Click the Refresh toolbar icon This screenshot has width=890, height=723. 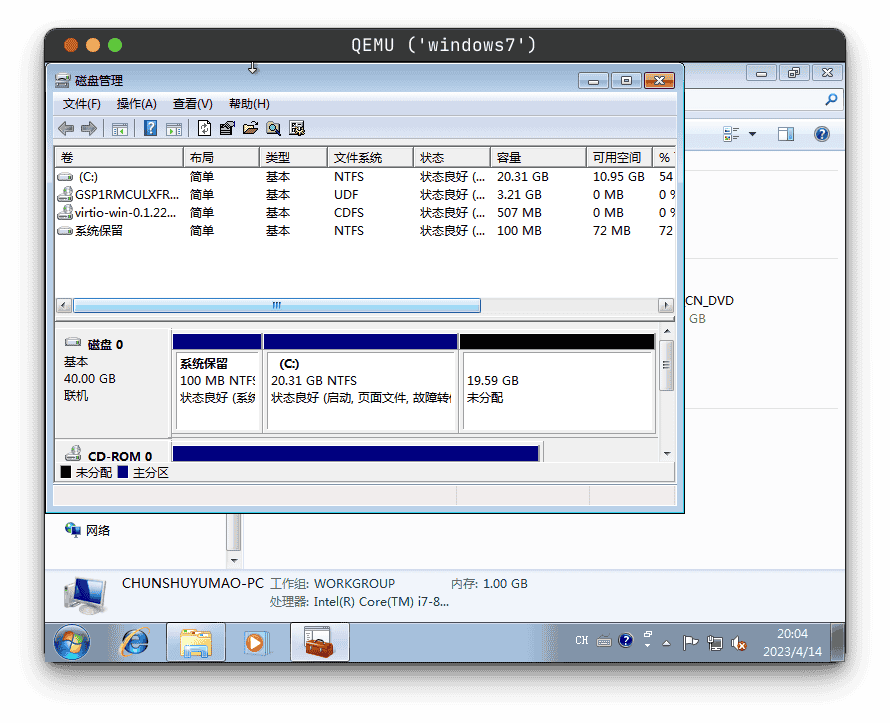point(204,128)
